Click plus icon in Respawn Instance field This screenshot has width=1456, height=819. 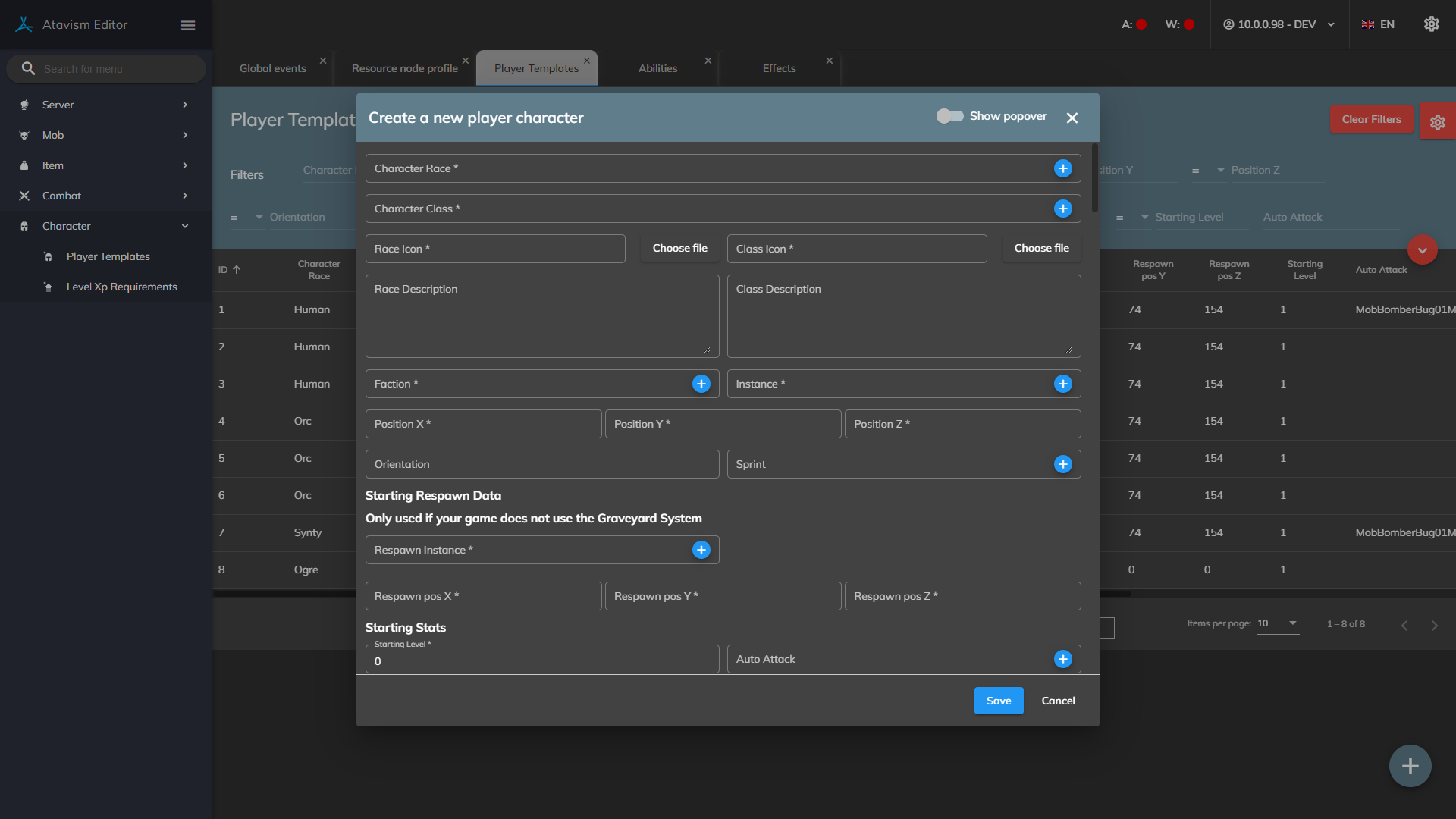[x=701, y=550]
